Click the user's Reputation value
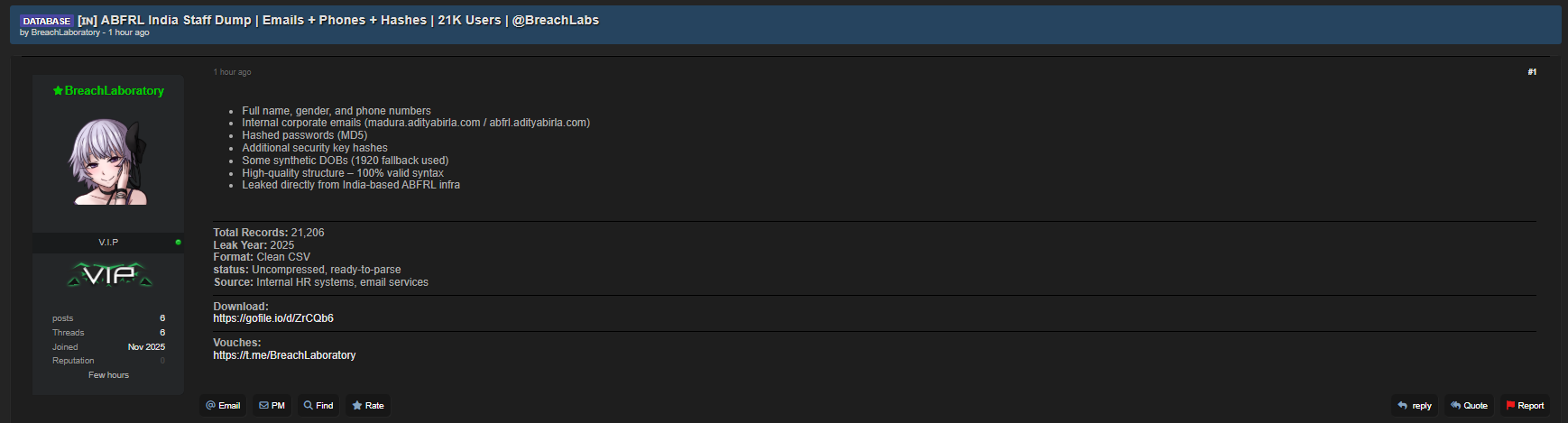The width and height of the screenshot is (1568, 423). pyautogui.click(x=162, y=361)
